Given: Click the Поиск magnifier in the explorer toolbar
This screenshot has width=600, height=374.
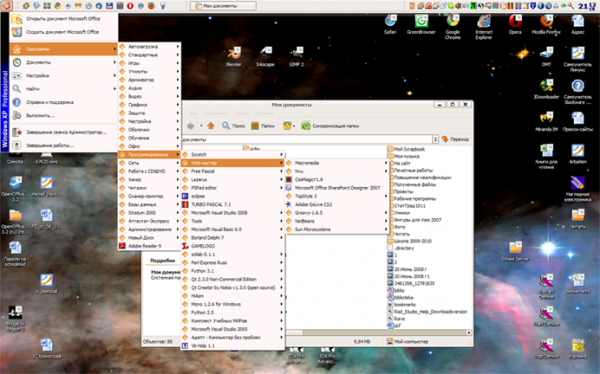Looking at the screenshot, I should (x=233, y=126).
